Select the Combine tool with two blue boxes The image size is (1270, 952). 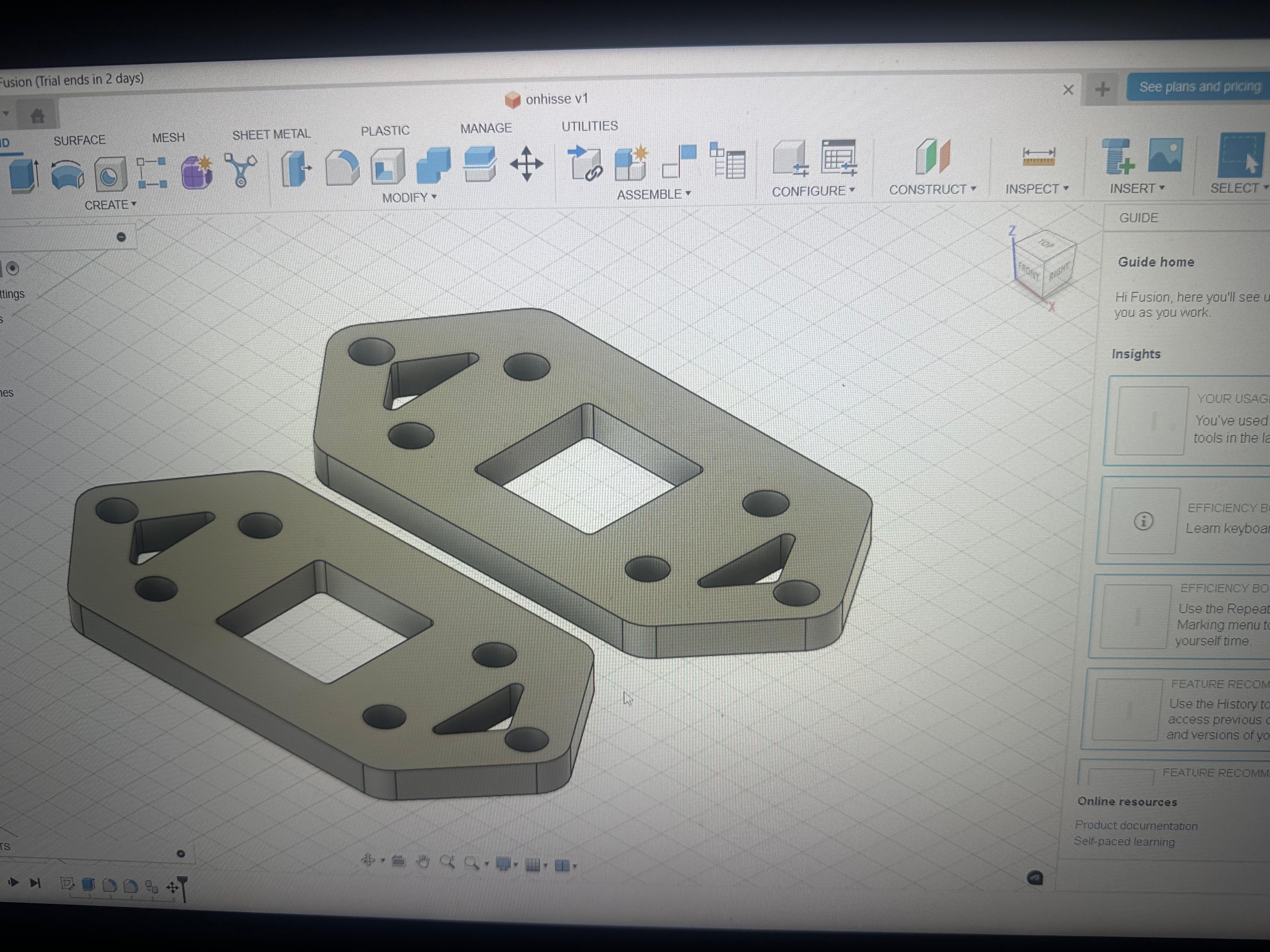433,165
